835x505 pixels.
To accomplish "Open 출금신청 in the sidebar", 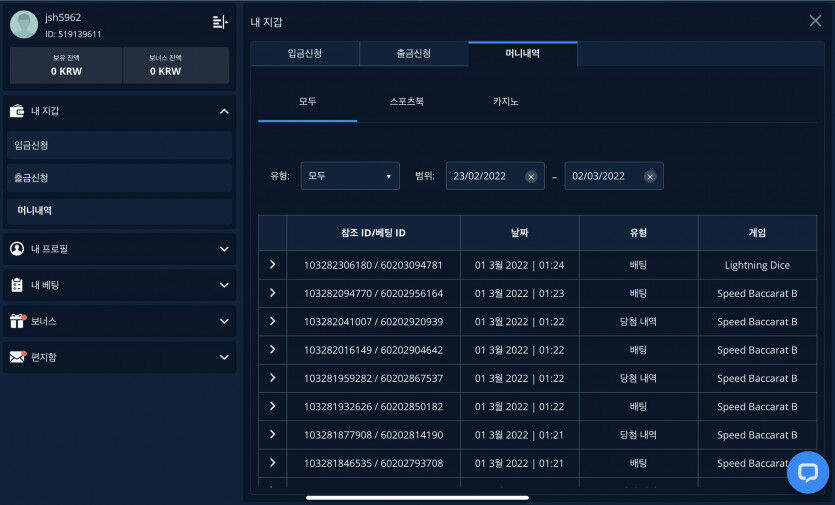I will coord(119,178).
